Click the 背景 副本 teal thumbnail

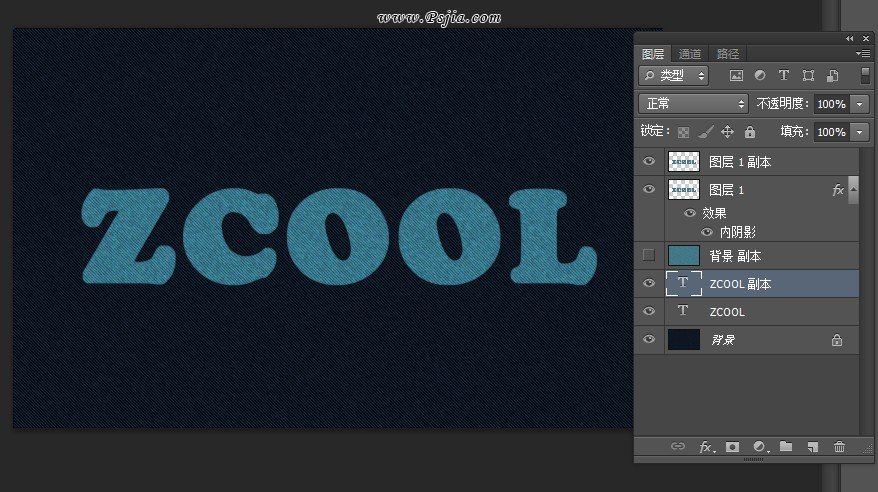684,256
